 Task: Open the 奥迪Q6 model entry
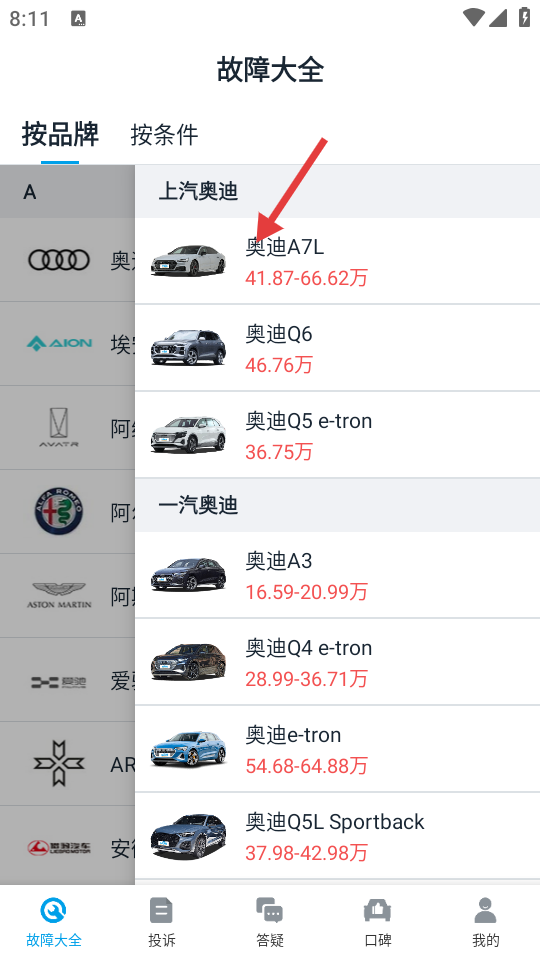[x=337, y=348]
